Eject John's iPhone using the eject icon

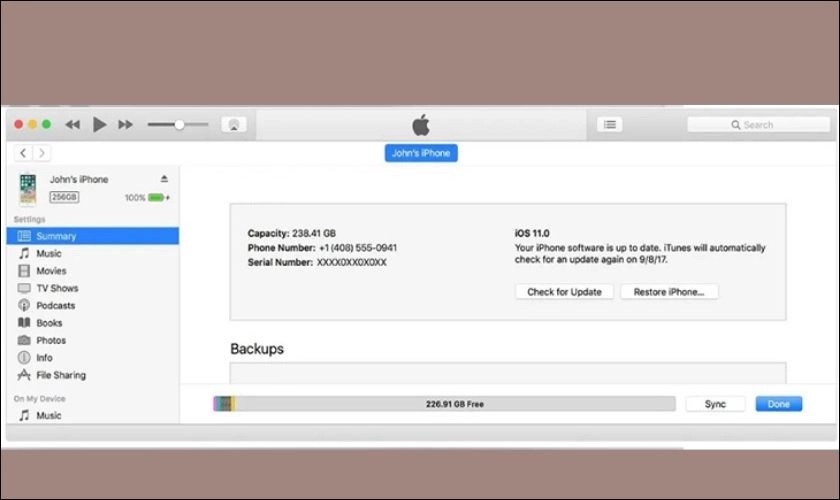coord(164,178)
